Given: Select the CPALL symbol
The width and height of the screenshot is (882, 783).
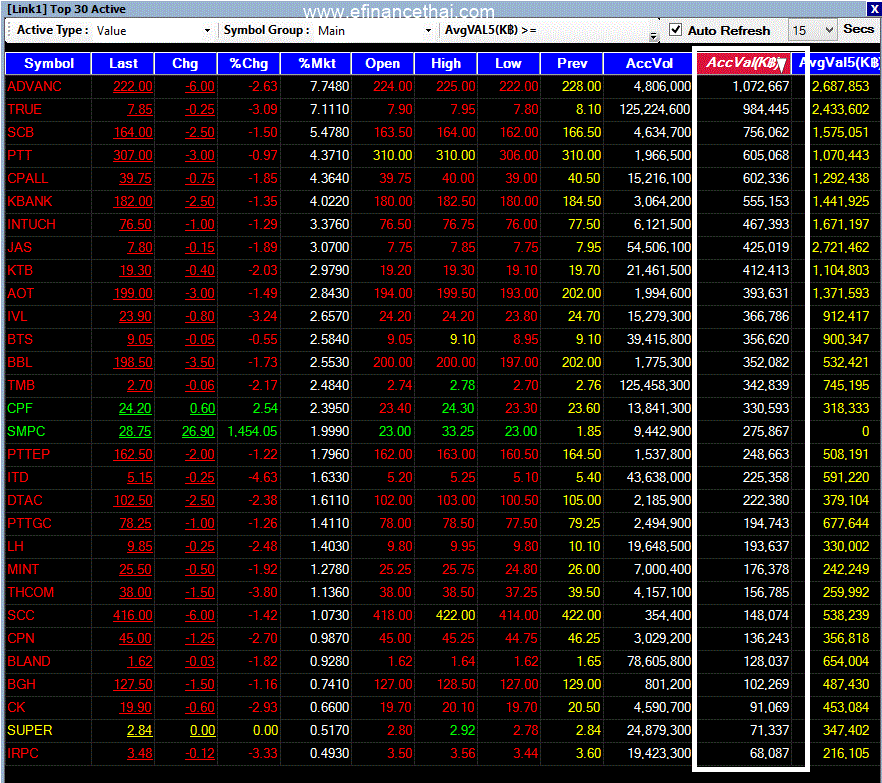Looking at the screenshot, I should 28,179.
